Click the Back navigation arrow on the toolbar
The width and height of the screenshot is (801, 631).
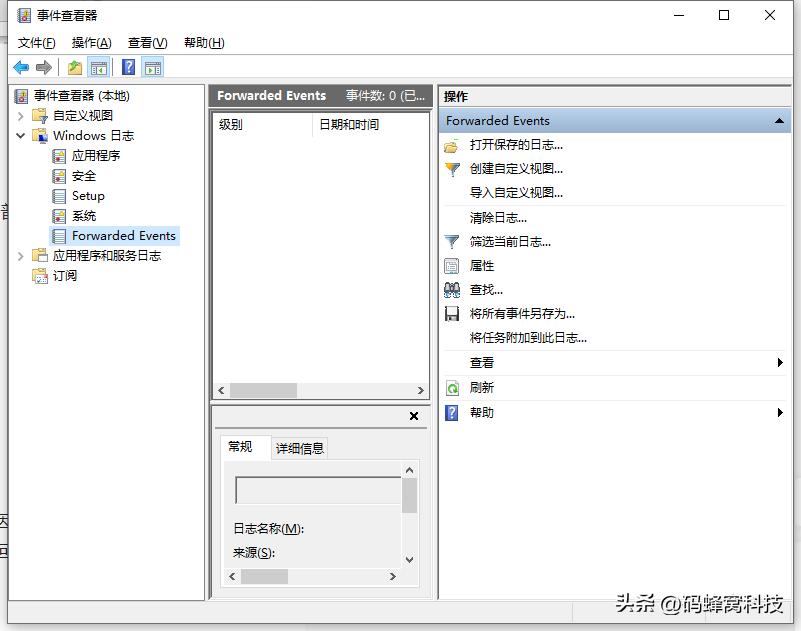21,66
